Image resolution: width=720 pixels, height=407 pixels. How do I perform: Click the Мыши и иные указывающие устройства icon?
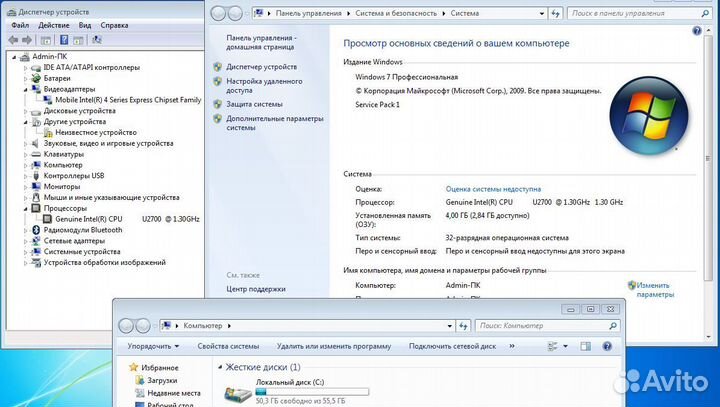[x=36, y=198]
